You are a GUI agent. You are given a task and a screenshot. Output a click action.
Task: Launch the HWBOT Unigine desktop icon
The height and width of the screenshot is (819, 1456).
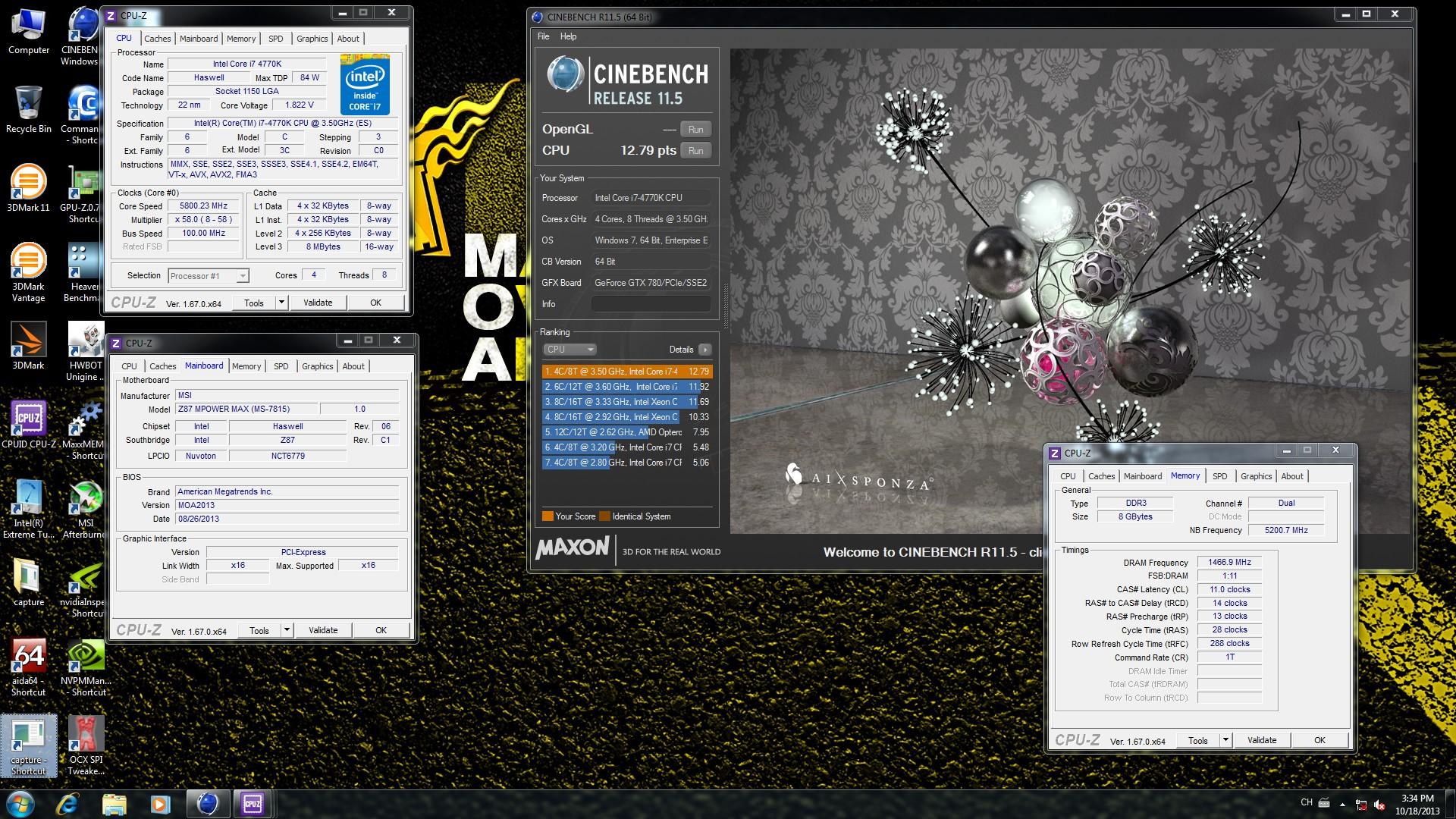click(86, 352)
